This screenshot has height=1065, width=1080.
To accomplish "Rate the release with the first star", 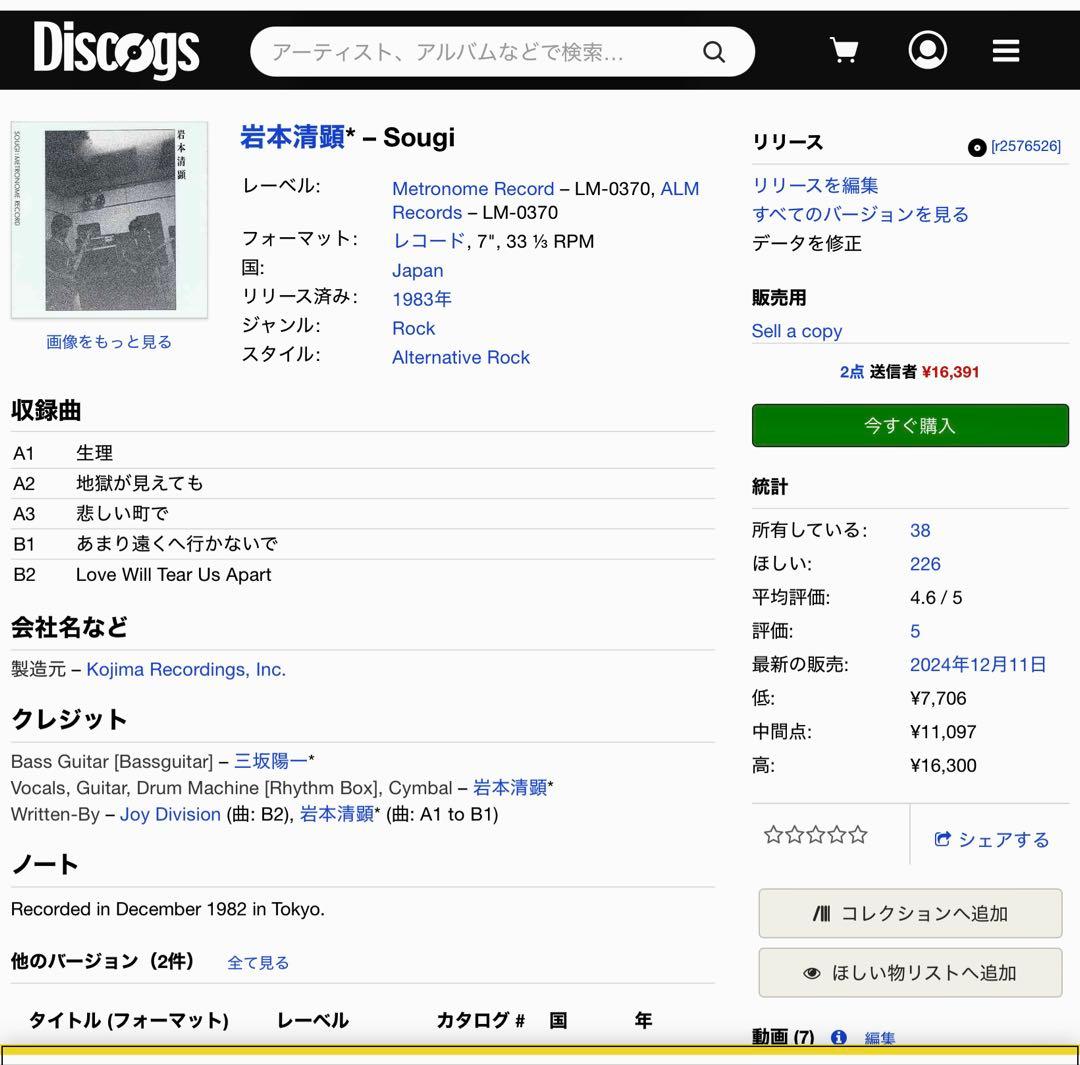I will pos(773,835).
